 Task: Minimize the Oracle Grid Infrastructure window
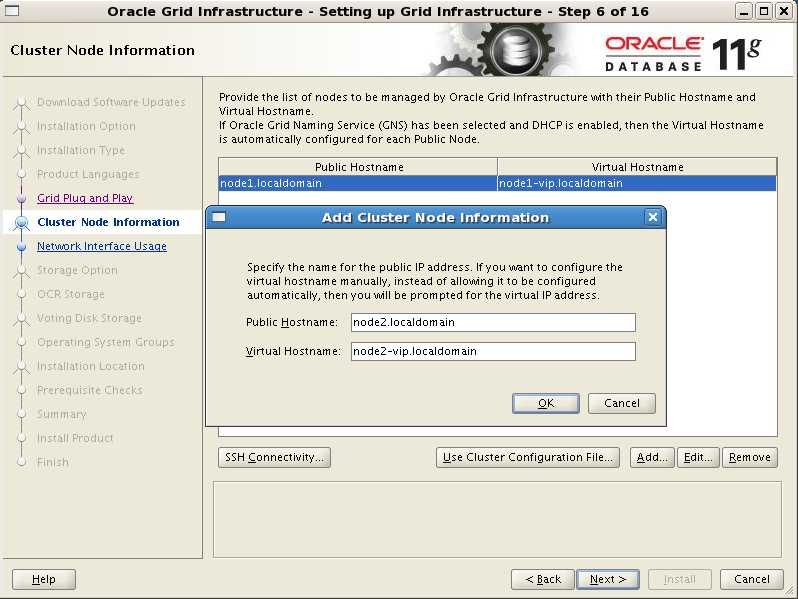coord(744,11)
